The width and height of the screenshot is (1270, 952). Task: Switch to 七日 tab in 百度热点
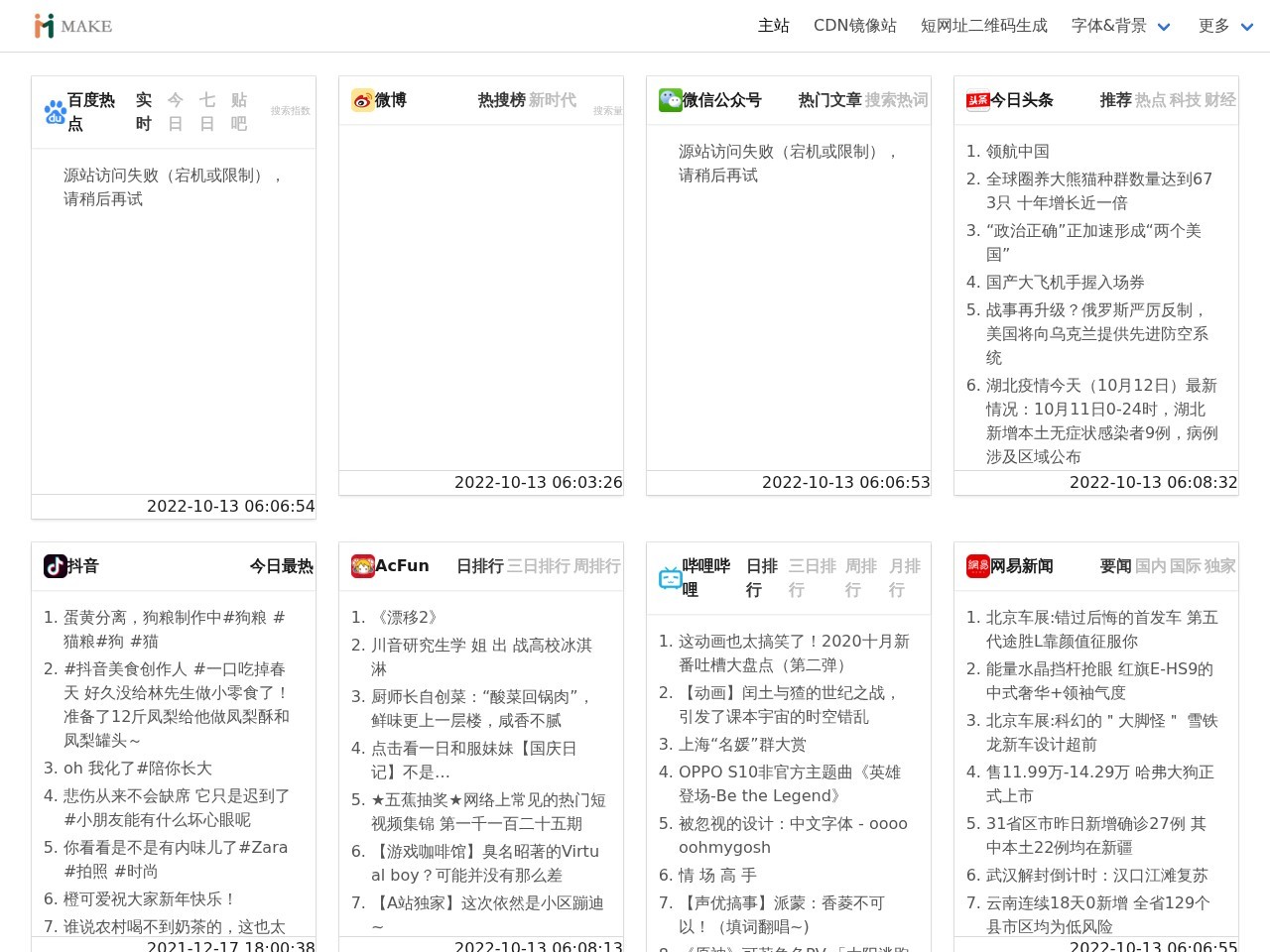point(207,112)
